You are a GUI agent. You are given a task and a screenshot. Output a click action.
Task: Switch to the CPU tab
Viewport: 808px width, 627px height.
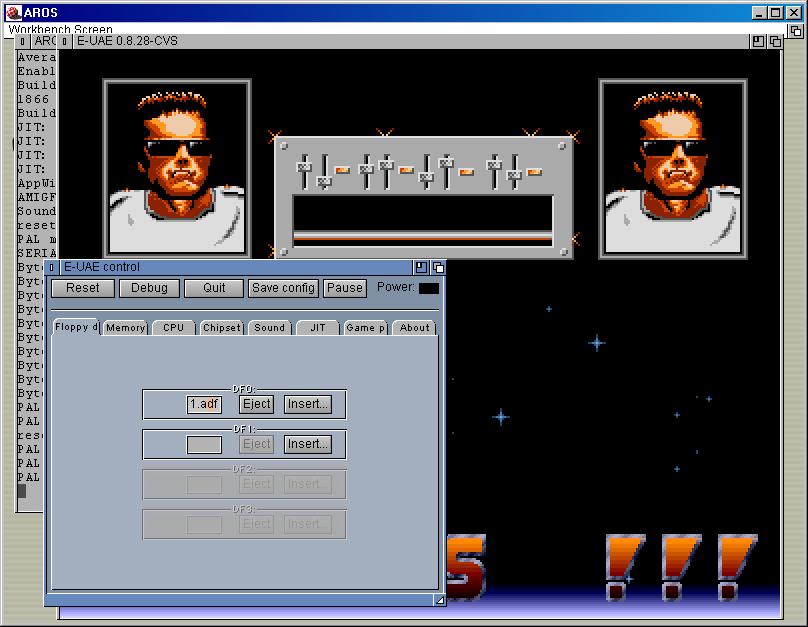coord(174,328)
